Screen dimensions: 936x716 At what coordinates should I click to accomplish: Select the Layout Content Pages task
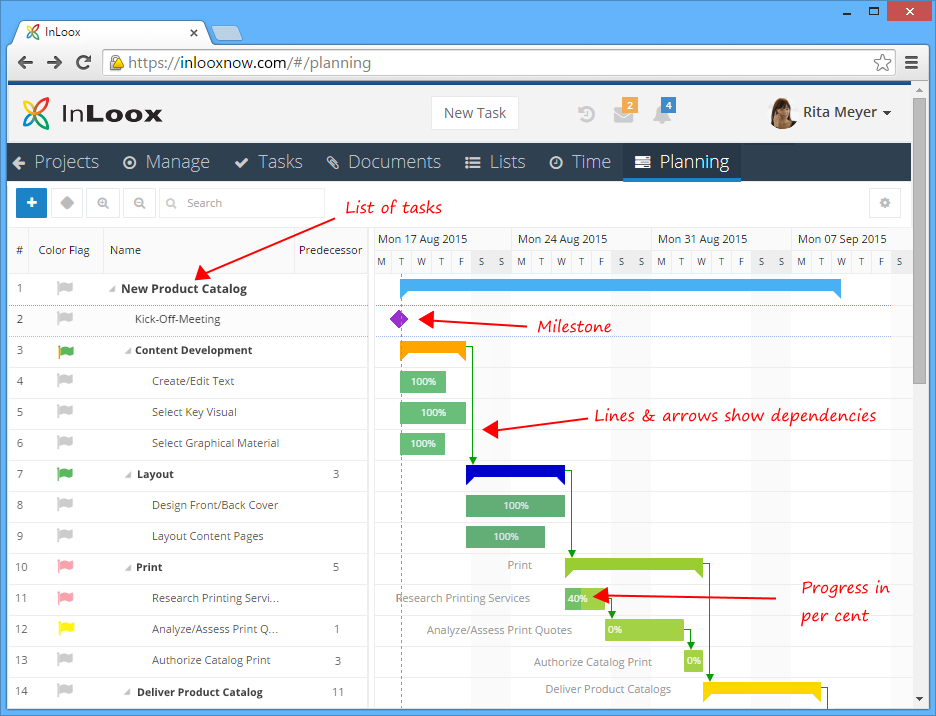207,536
